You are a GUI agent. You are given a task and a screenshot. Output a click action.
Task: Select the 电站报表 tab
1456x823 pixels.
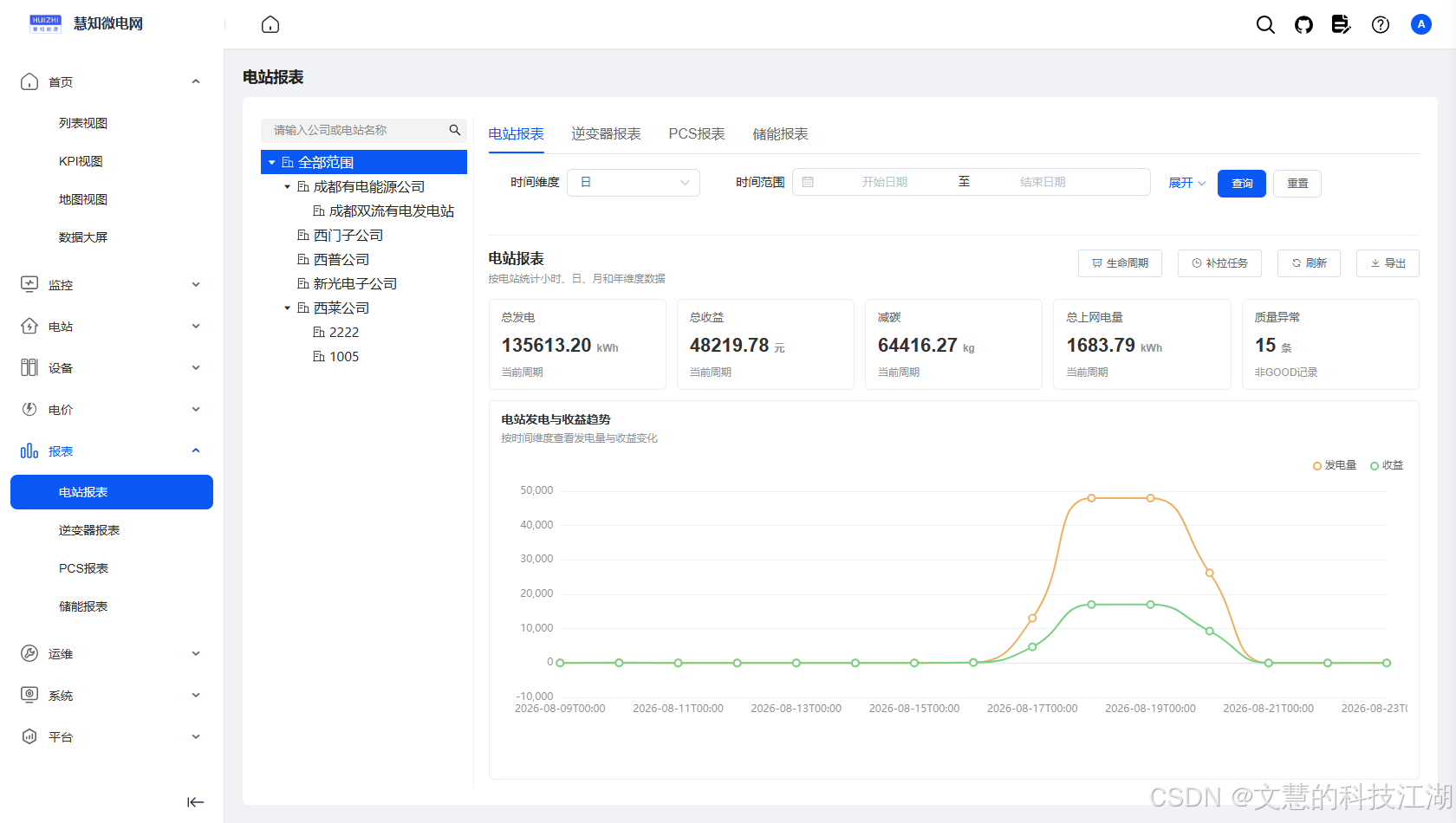click(517, 133)
